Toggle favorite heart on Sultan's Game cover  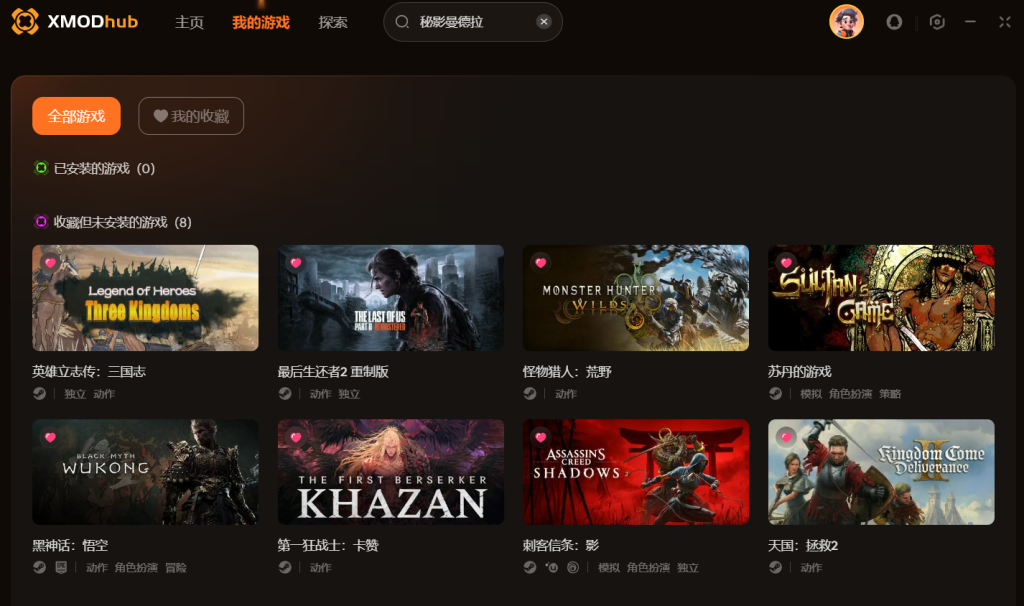coord(786,263)
